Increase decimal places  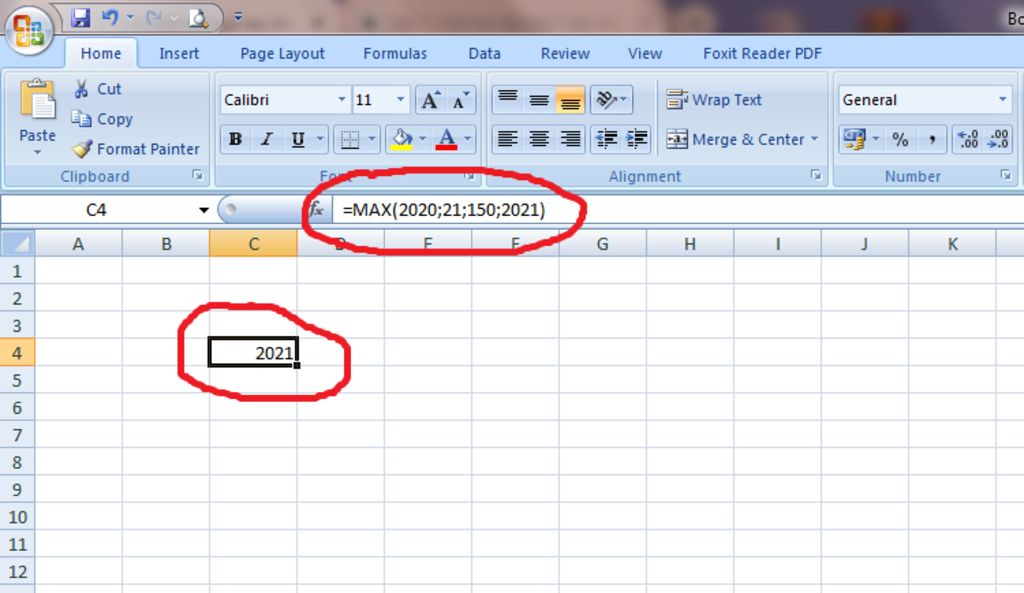point(967,139)
